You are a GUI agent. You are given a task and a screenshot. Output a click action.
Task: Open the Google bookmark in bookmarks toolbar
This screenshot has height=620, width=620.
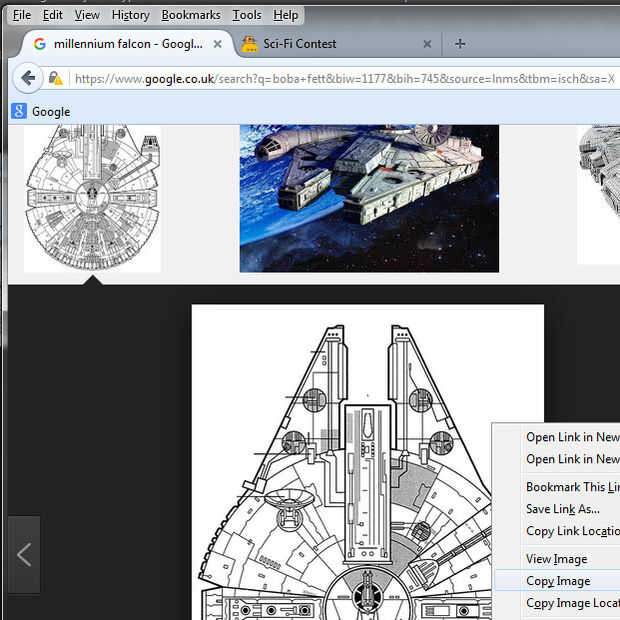[x=41, y=112]
